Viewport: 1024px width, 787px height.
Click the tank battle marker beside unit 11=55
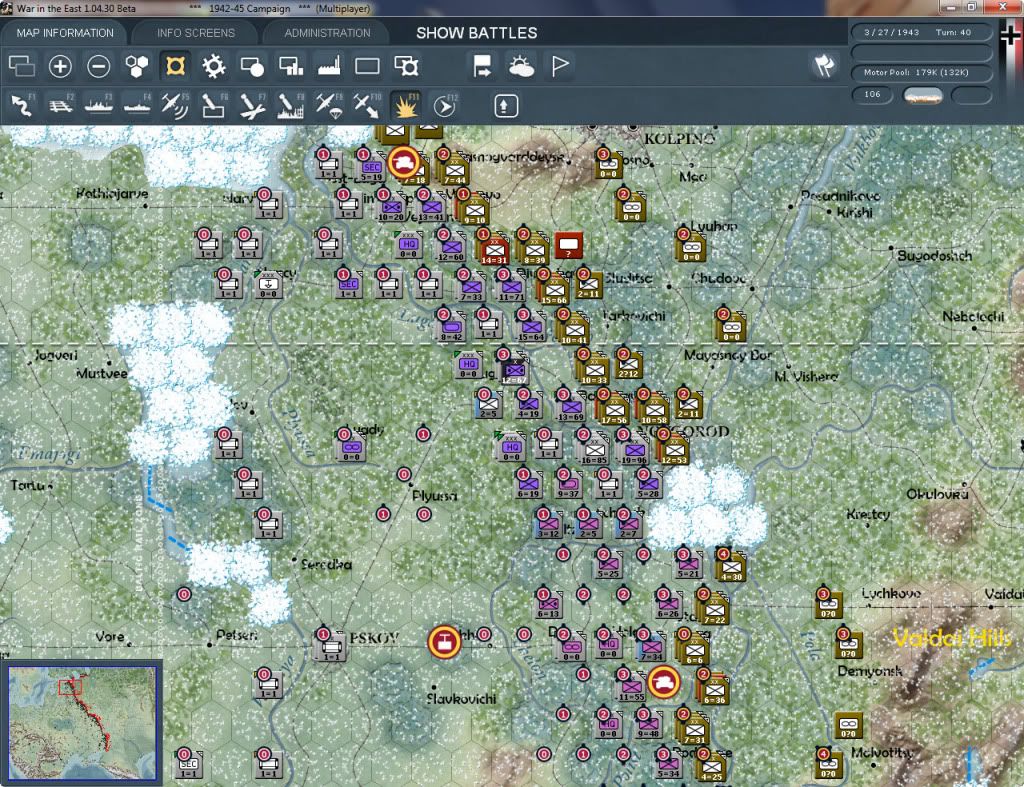pyautogui.click(x=664, y=682)
